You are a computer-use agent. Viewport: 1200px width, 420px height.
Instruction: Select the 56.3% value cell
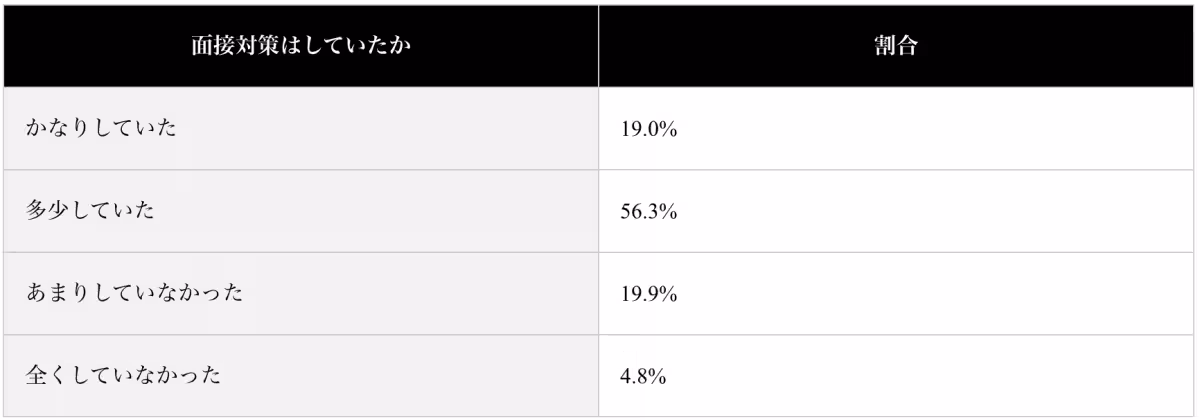(x=649, y=213)
